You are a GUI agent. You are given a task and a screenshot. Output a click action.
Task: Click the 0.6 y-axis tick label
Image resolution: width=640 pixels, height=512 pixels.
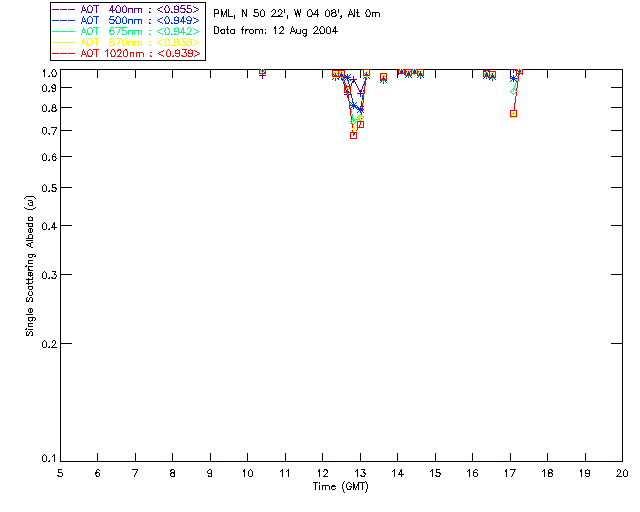49,157
